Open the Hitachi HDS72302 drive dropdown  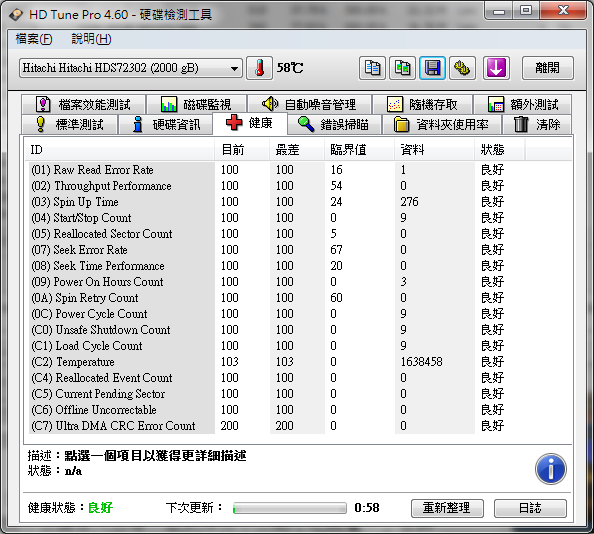131,68
